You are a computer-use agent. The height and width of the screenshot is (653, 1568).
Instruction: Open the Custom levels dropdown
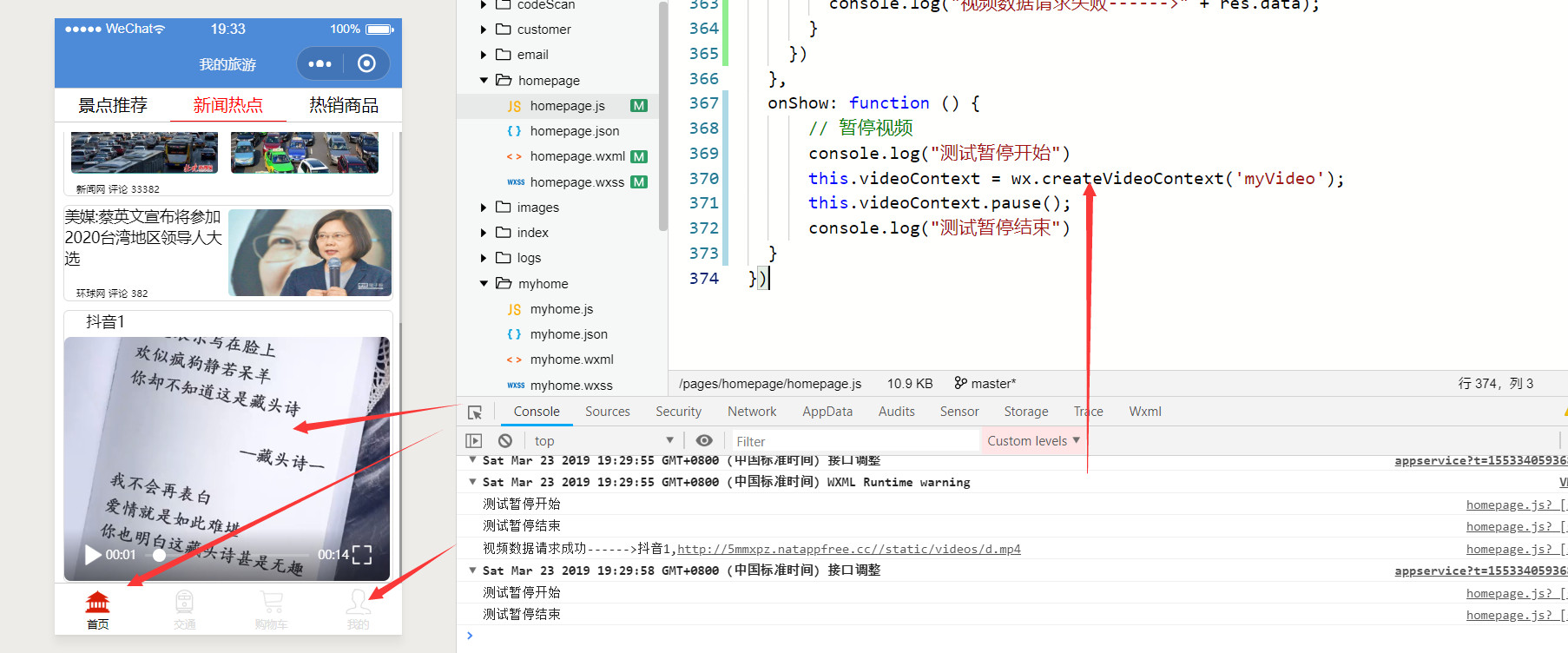click(1033, 441)
